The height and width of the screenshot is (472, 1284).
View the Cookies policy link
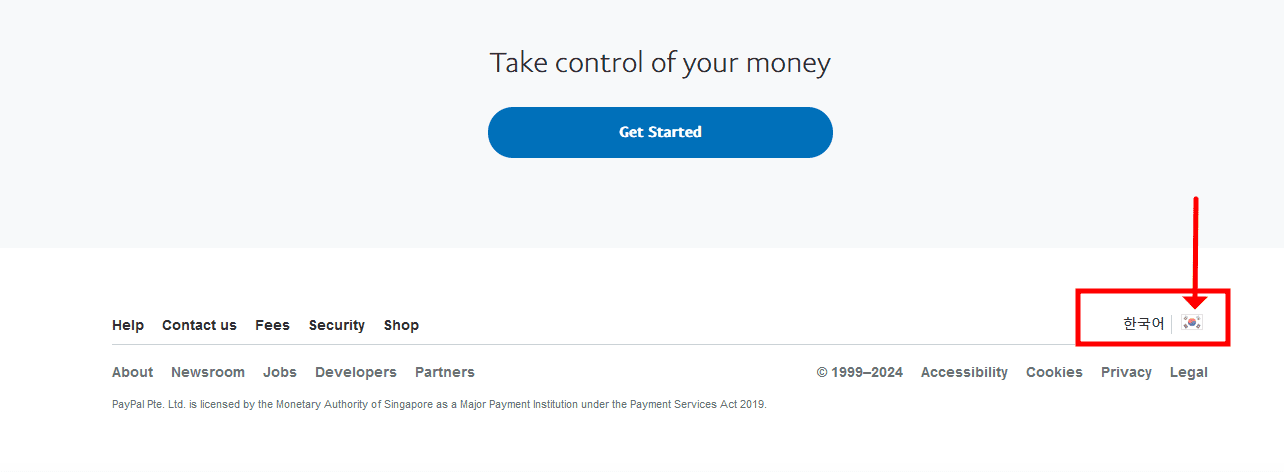pyautogui.click(x=1054, y=372)
